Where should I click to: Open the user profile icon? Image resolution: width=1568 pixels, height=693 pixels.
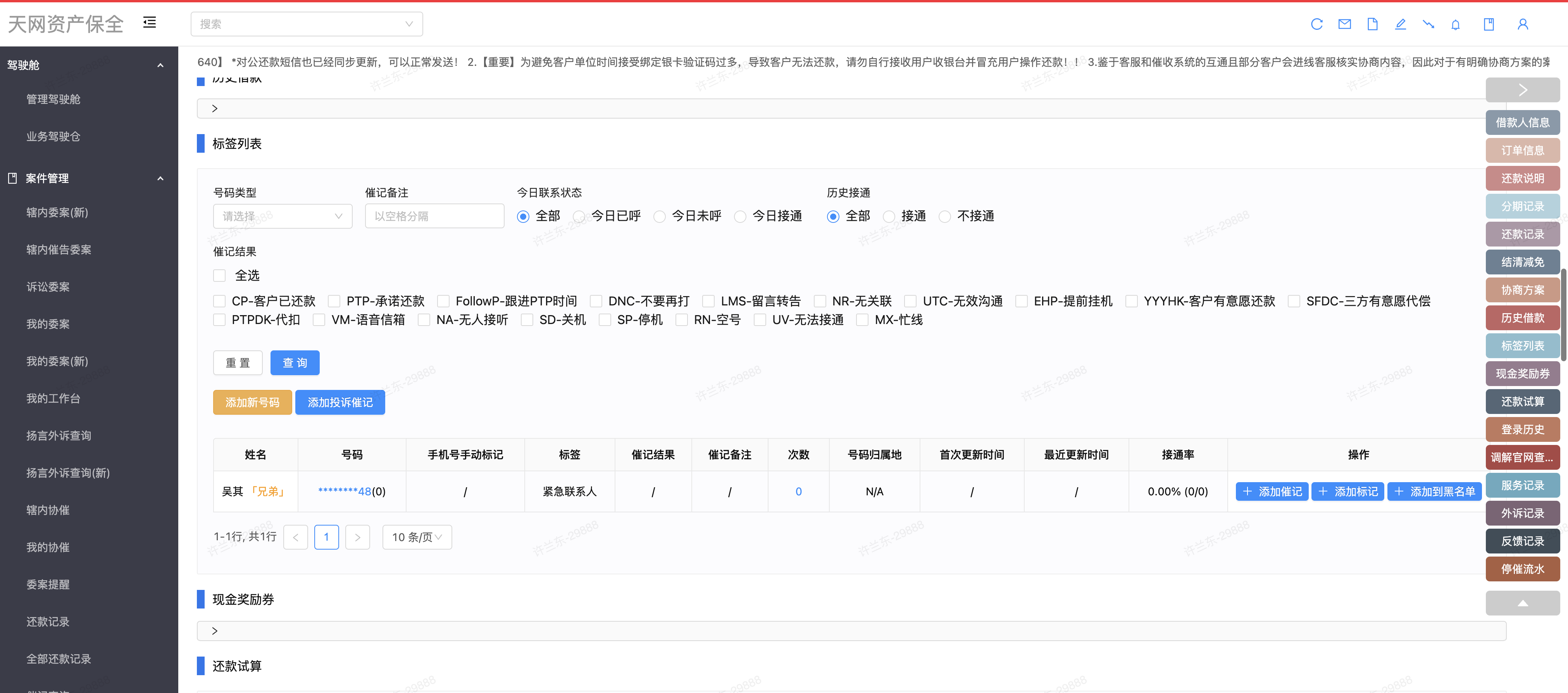[1522, 24]
